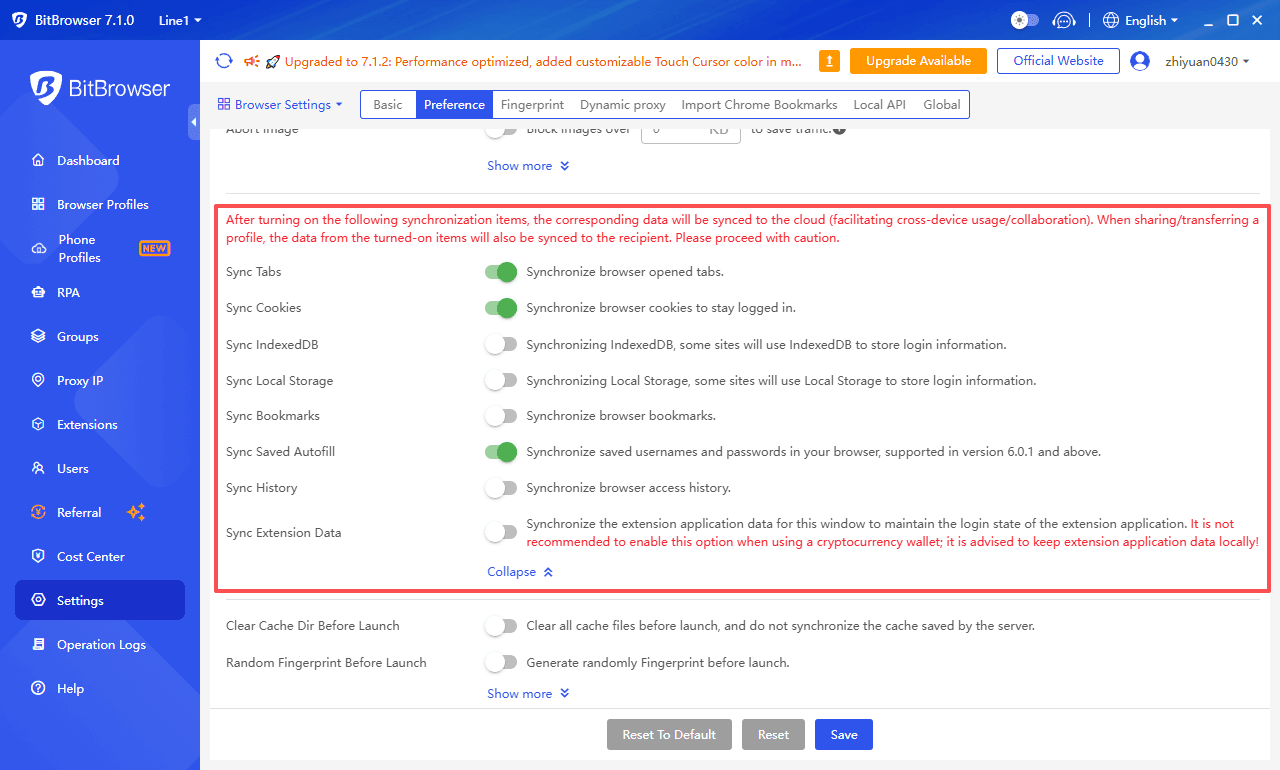Click the Official Website button

pyautogui.click(x=1057, y=60)
